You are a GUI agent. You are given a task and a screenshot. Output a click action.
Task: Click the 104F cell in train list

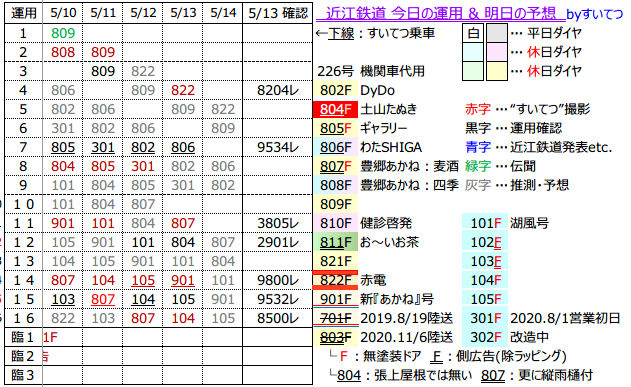pyautogui.click(x=485, y=280)
